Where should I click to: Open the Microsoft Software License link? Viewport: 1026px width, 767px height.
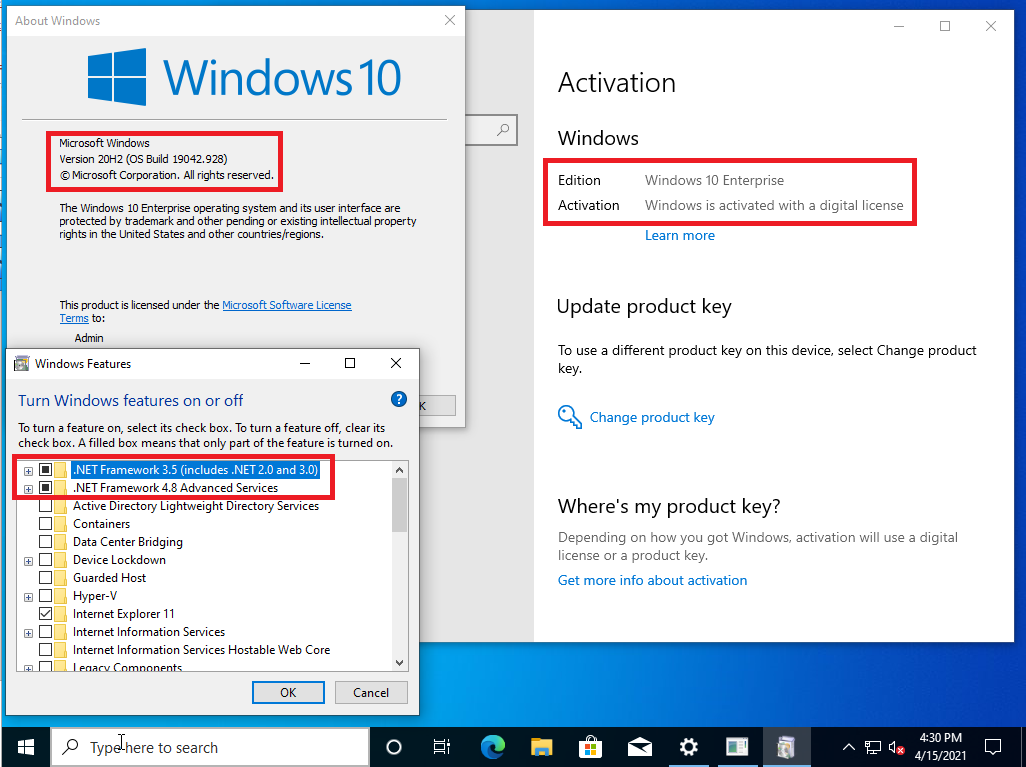click(287, 305)
